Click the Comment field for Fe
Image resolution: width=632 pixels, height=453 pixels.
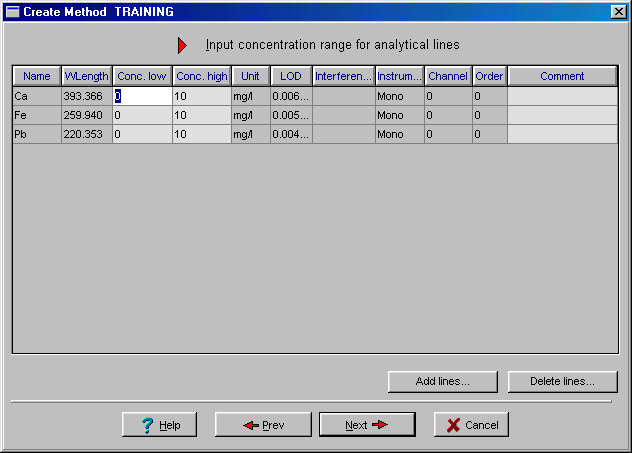coord(562,115)
